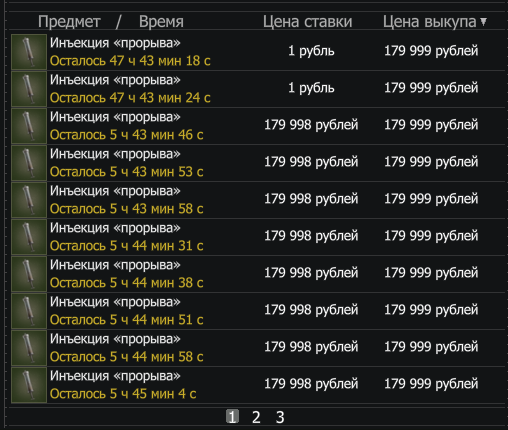Viewport: 508px width, 430px height.
Task: Click 179 998 bid in row 43 мин 46 с
Action: (x=311, y=125)
